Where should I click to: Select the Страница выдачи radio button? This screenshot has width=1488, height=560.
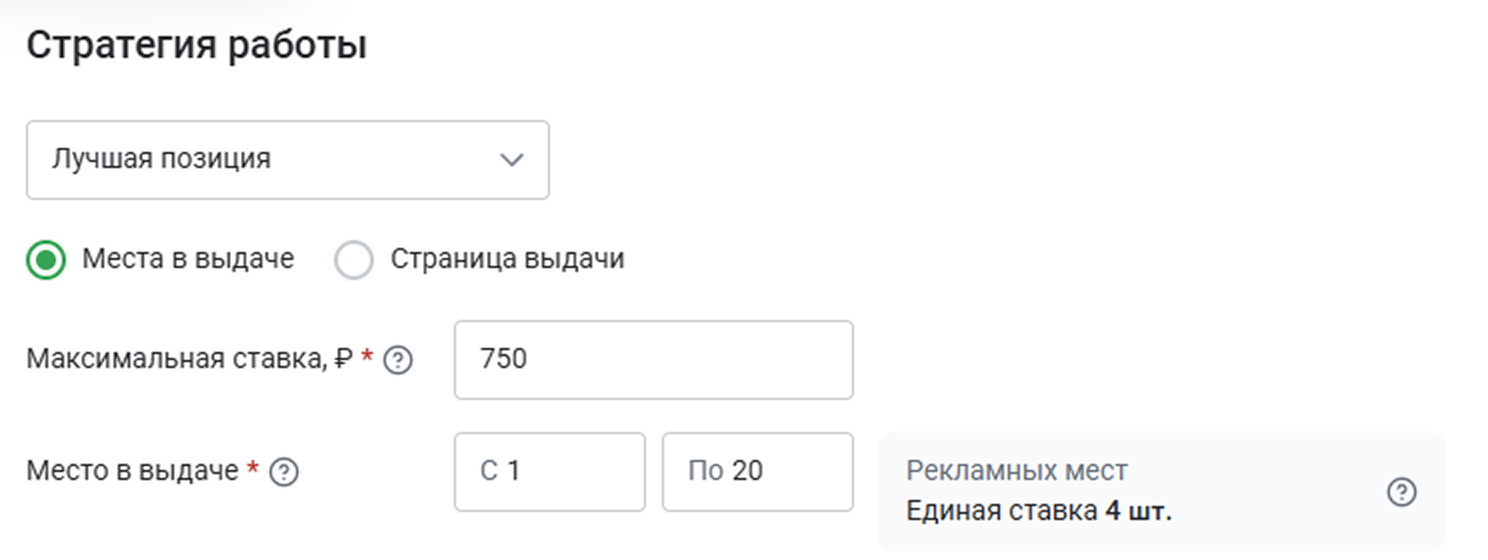354,260
